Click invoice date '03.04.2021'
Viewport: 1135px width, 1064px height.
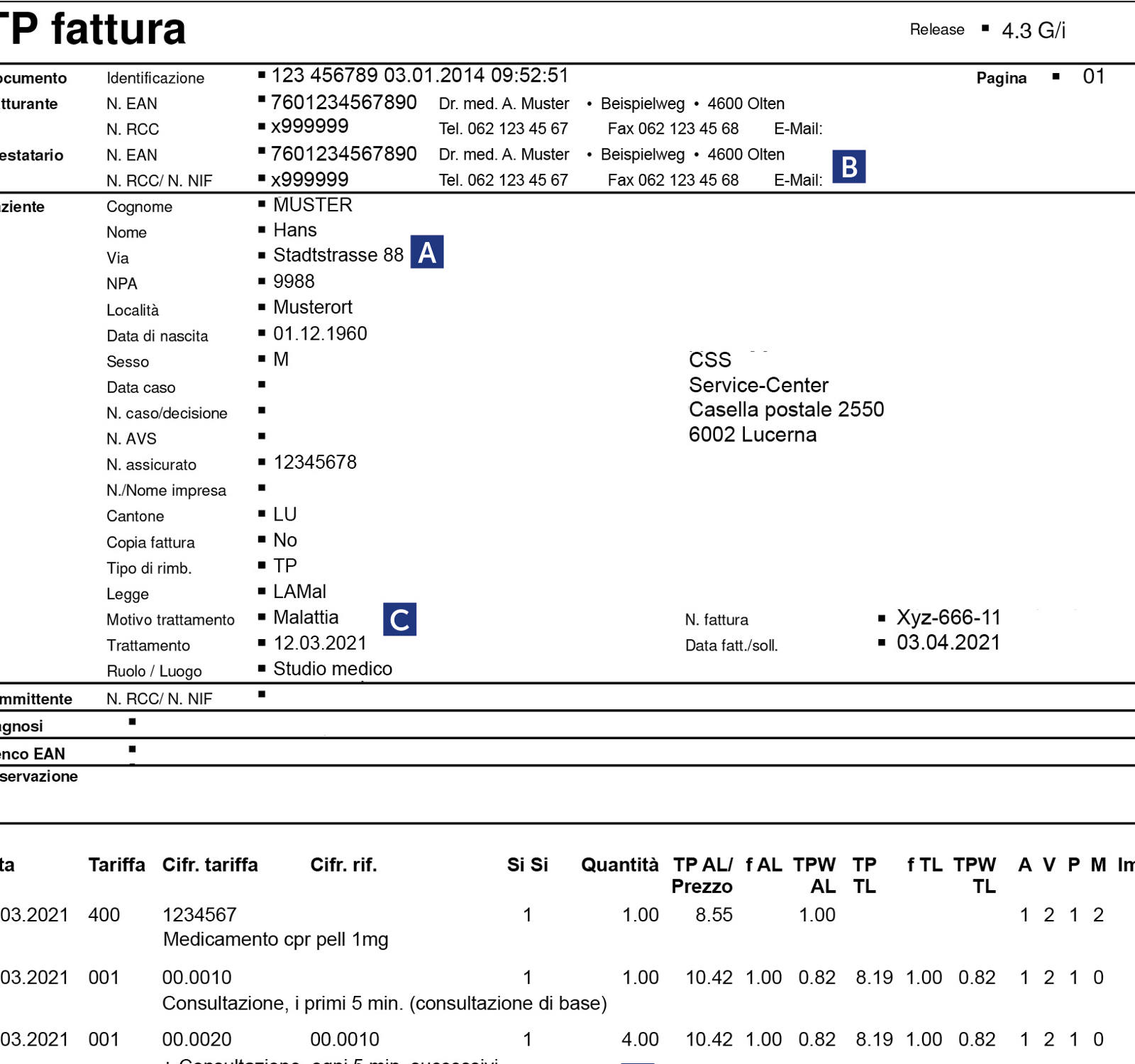(x=948, y=642)
